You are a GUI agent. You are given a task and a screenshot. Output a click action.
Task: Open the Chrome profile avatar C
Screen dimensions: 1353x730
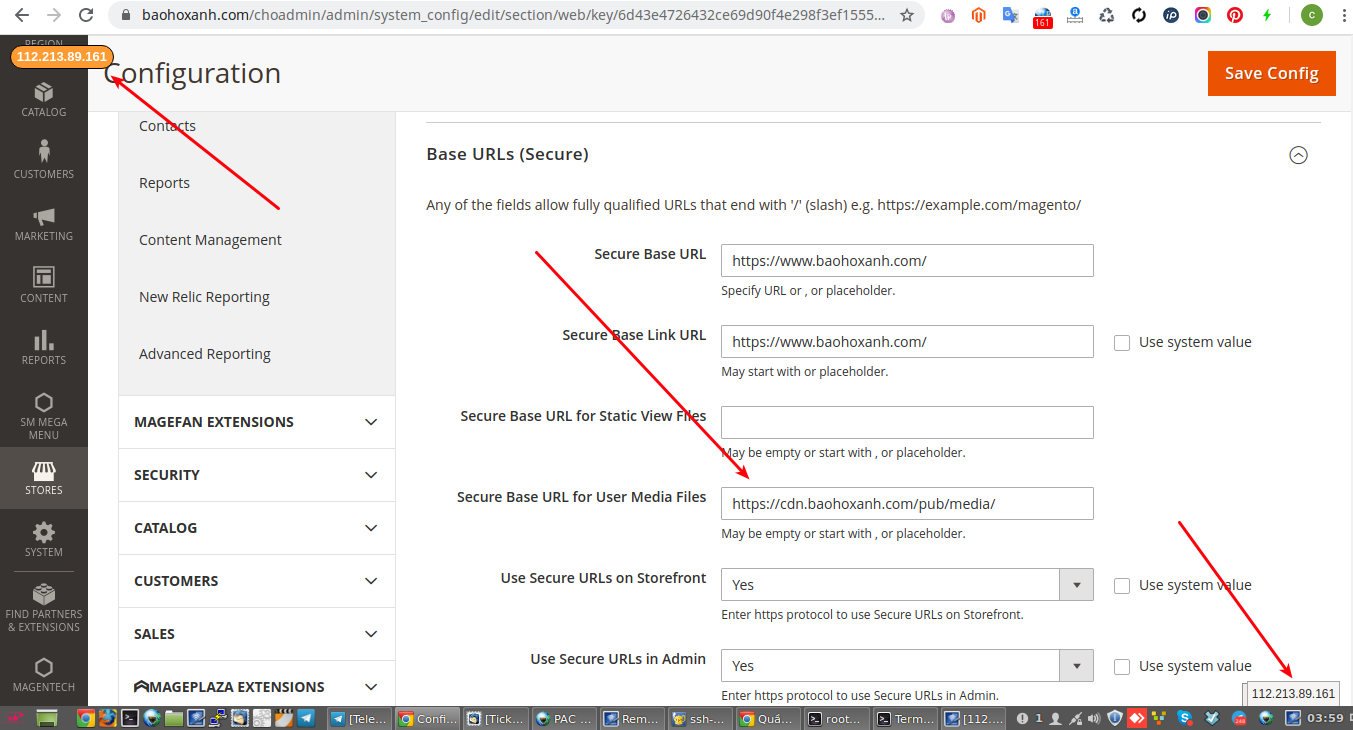coord(1311,15)
